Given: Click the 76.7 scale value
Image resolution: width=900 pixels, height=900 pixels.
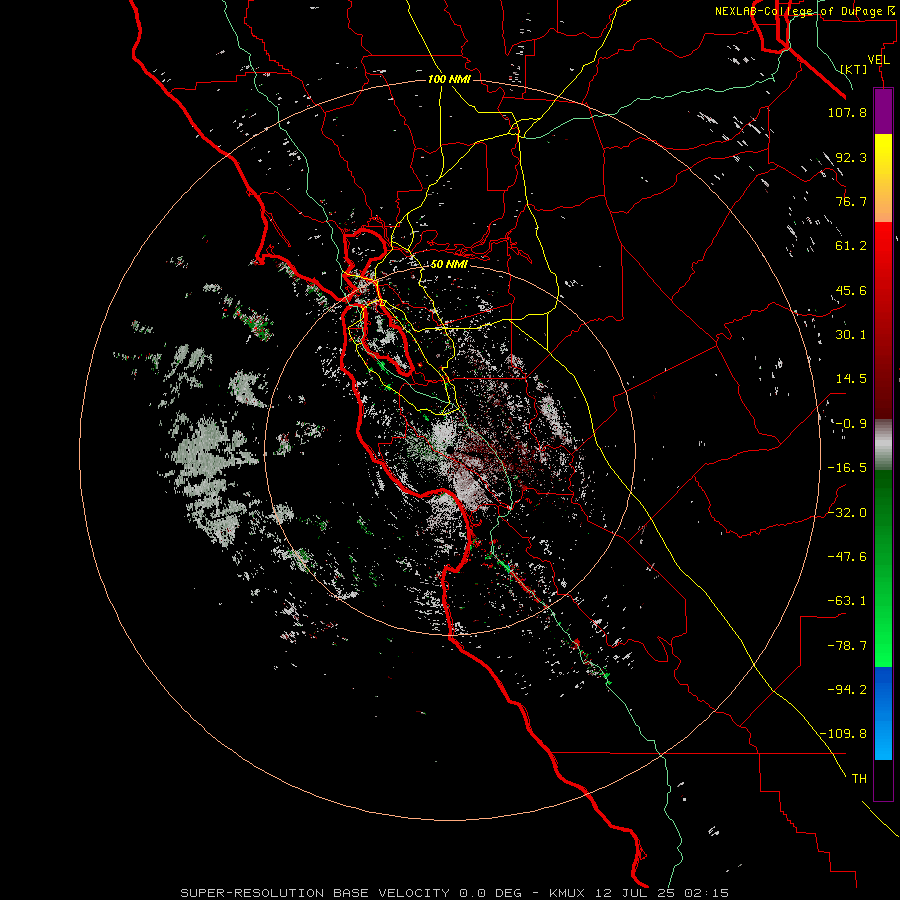Looking at the screenshot, I should point(851,201).
